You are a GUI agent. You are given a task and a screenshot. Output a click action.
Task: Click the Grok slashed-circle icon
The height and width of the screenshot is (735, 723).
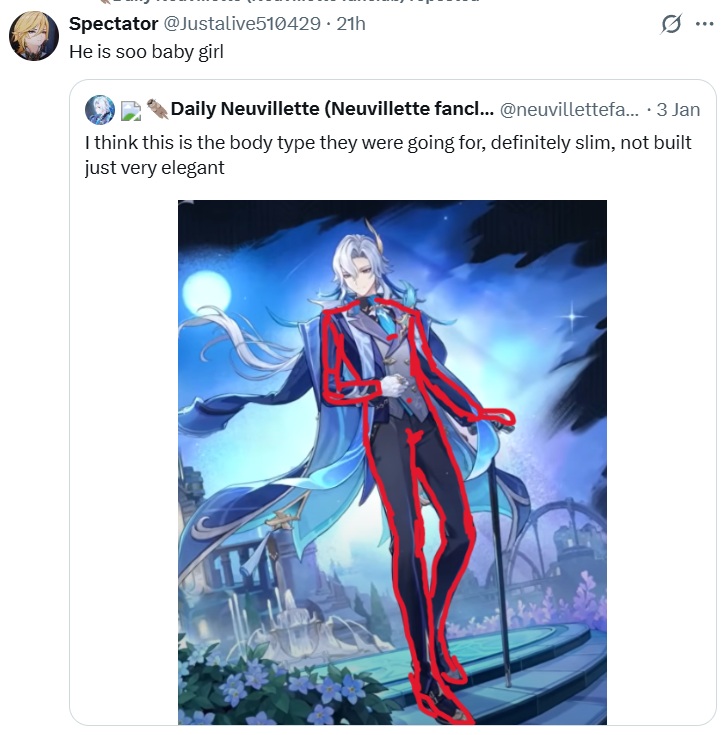671,24
